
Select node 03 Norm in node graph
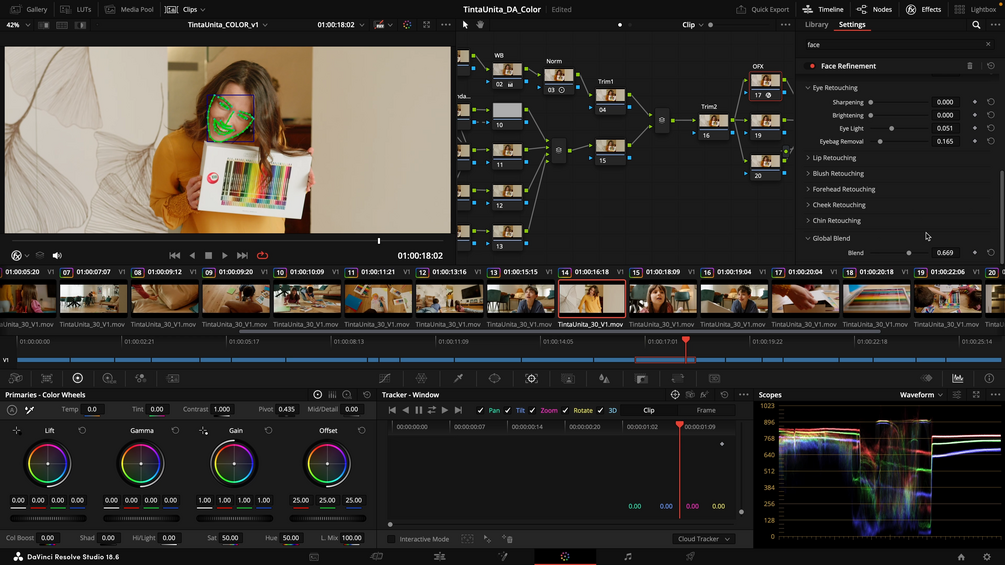(558, 81)
